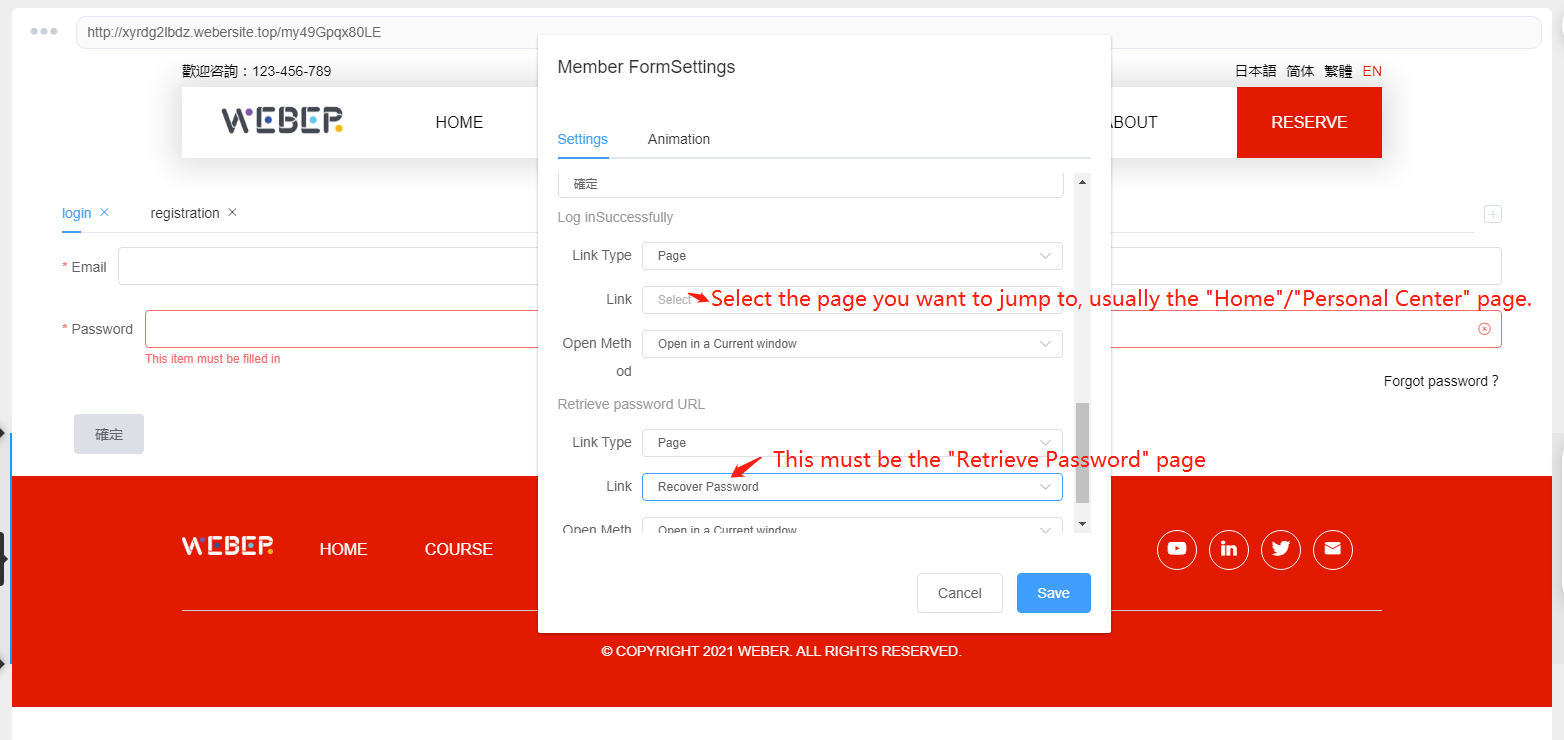Click the plus icon to add a tab
The width and height of the screenshot is (1564, 740).
[1492, 214]
